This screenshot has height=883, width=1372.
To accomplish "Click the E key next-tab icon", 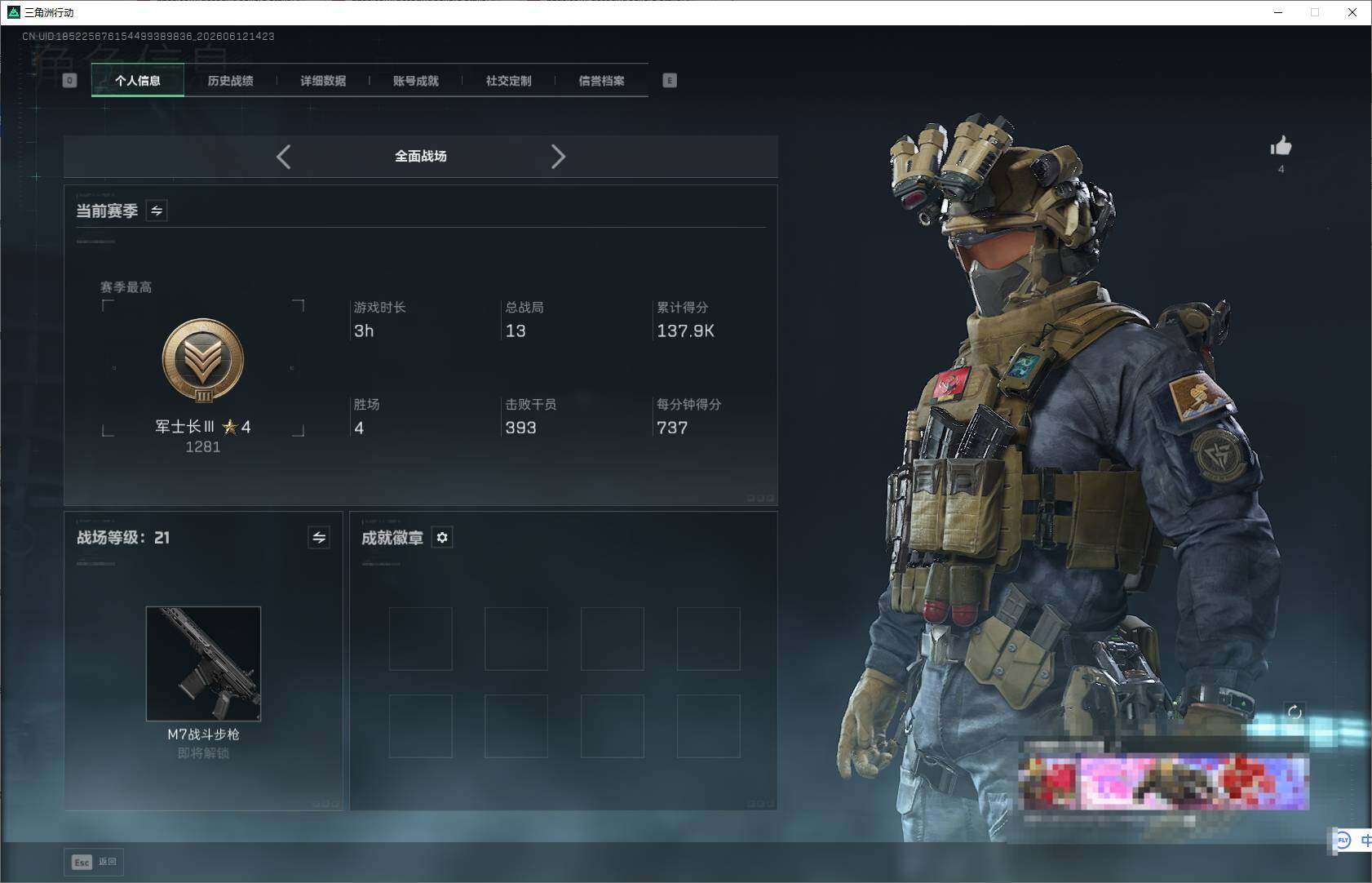I will [670, 80].
